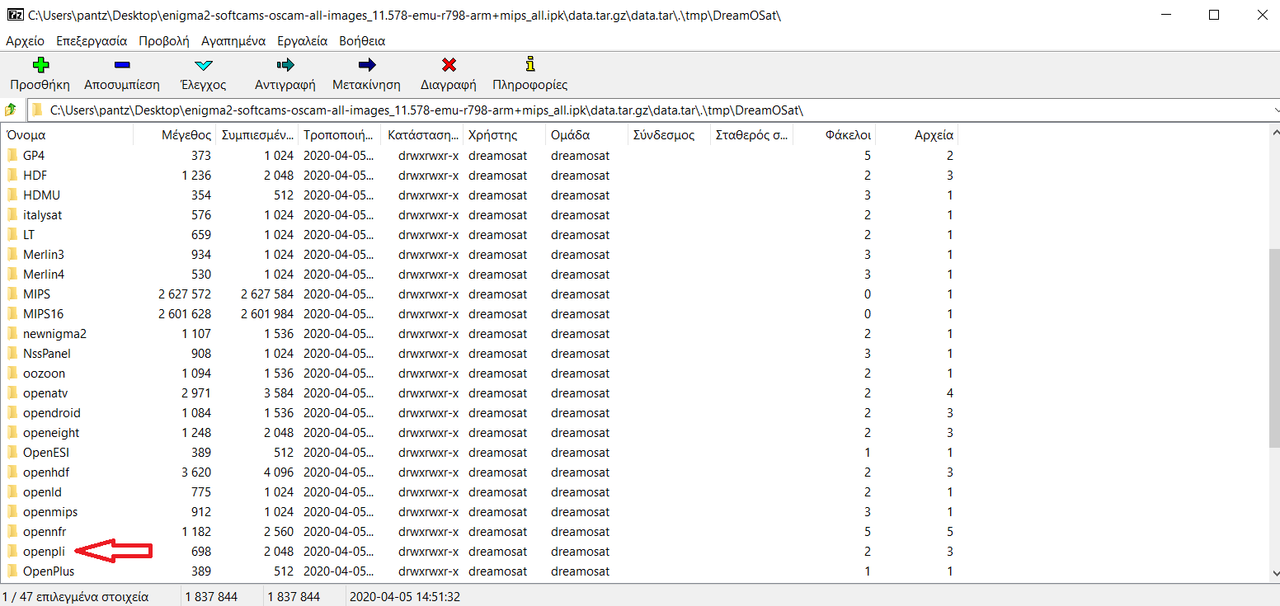The image size is (1280, 606).
Task: Select the openhdf folder name
Action: [x=46, y=472]
